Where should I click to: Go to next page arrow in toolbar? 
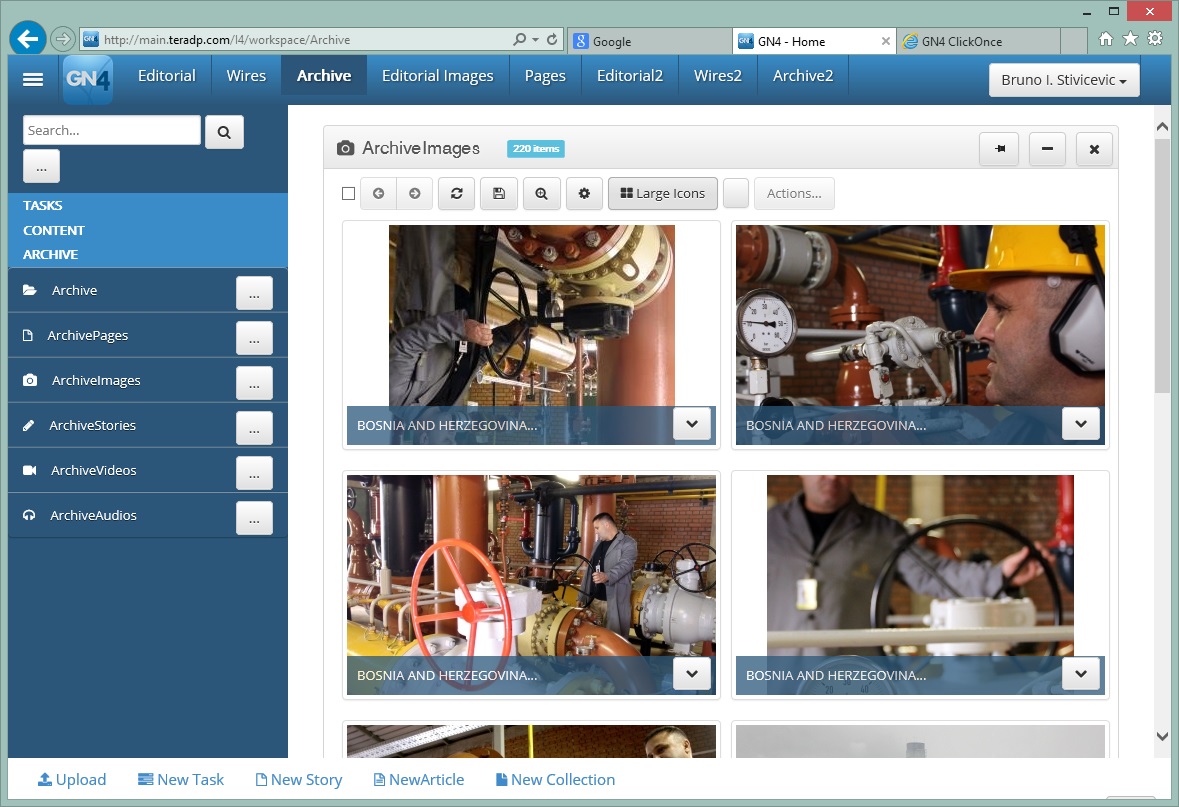click(414, 193)
